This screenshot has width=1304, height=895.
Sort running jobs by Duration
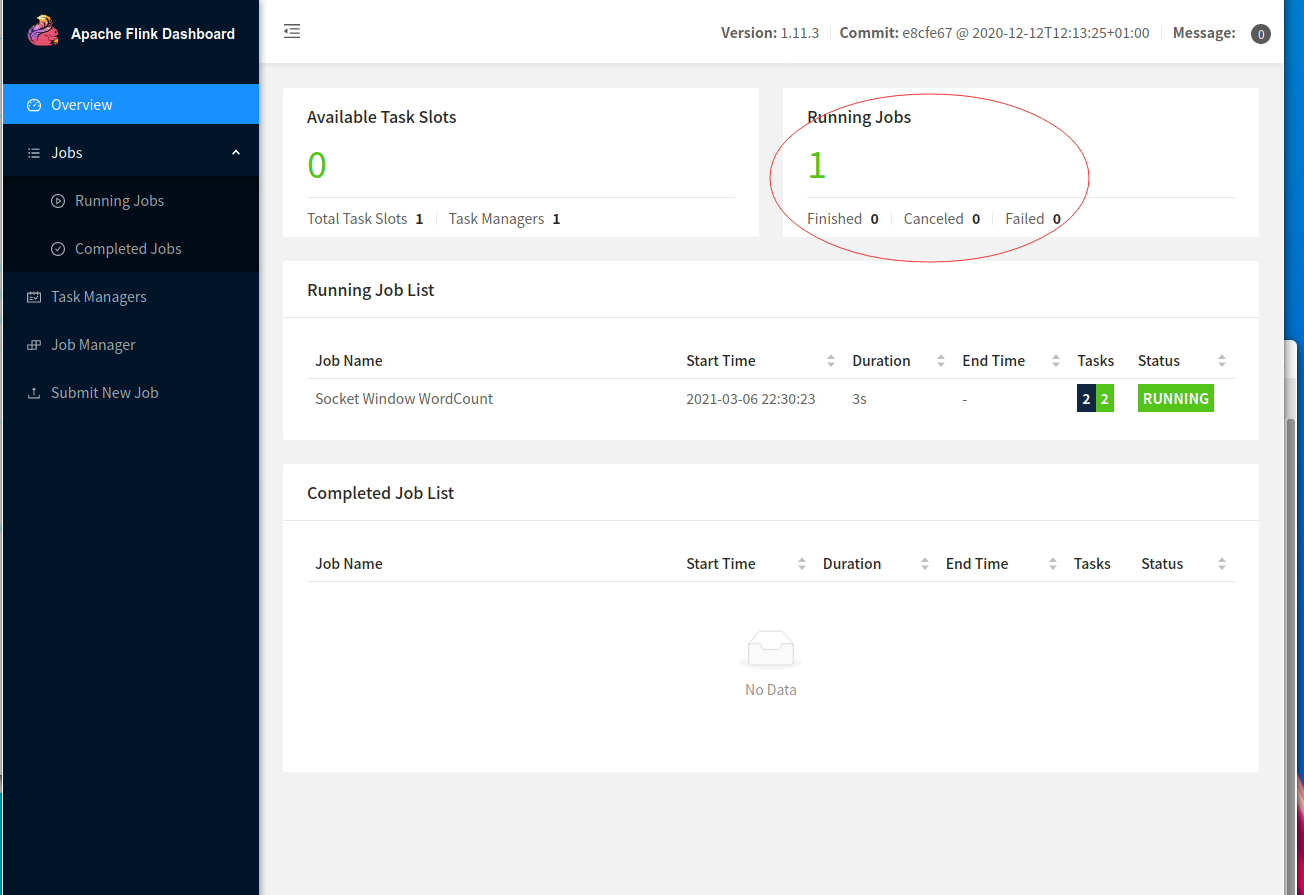tap(941, 361)
